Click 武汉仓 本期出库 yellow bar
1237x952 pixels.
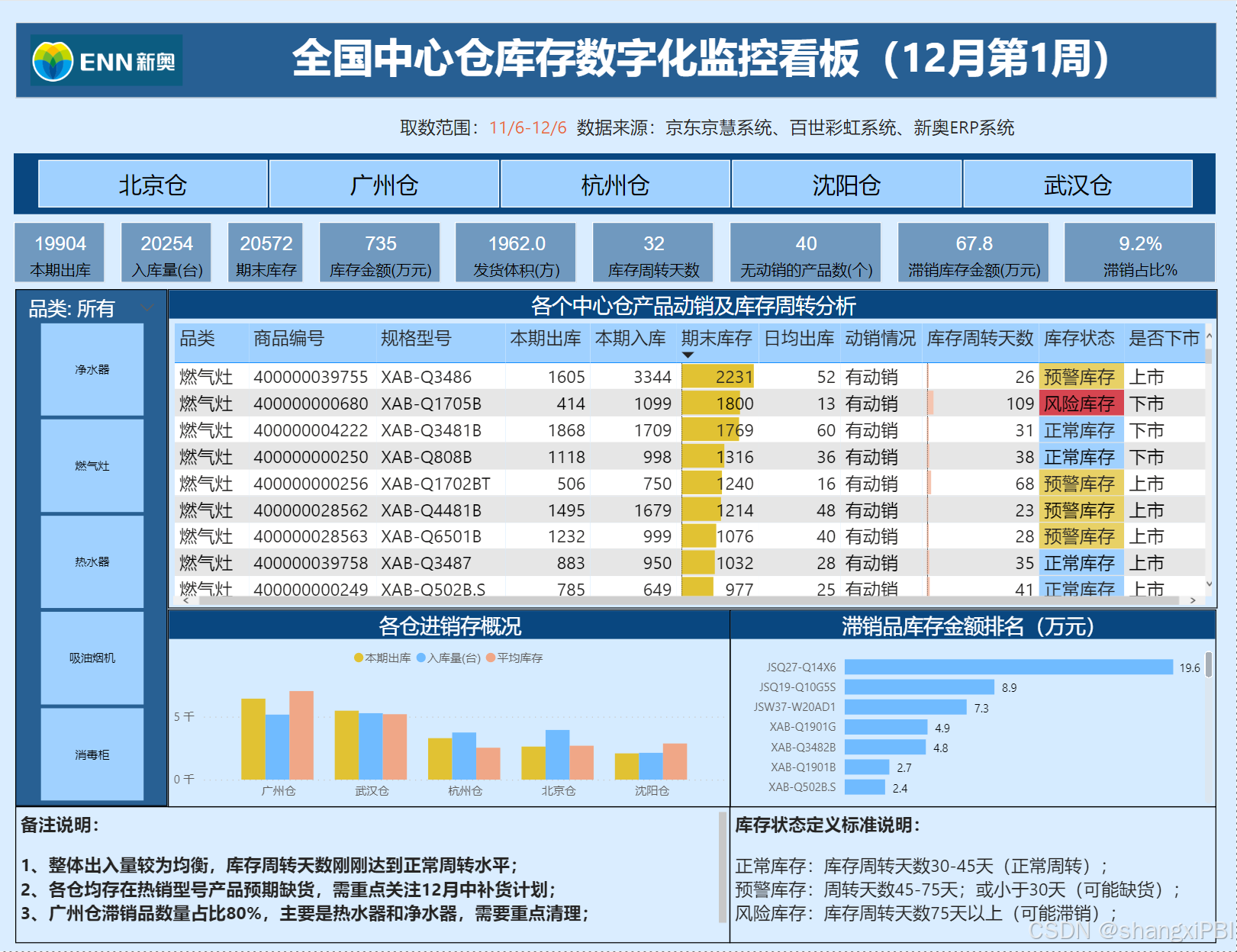click(x=346, y=745)
